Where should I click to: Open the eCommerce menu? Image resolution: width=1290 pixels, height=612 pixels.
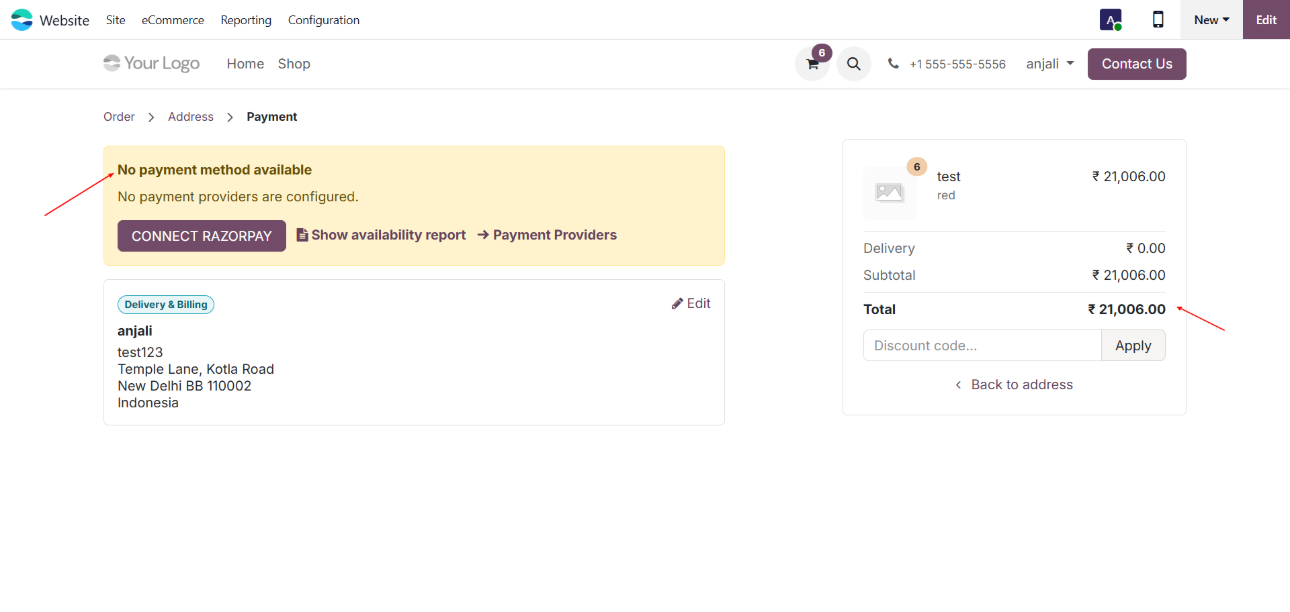172,20
